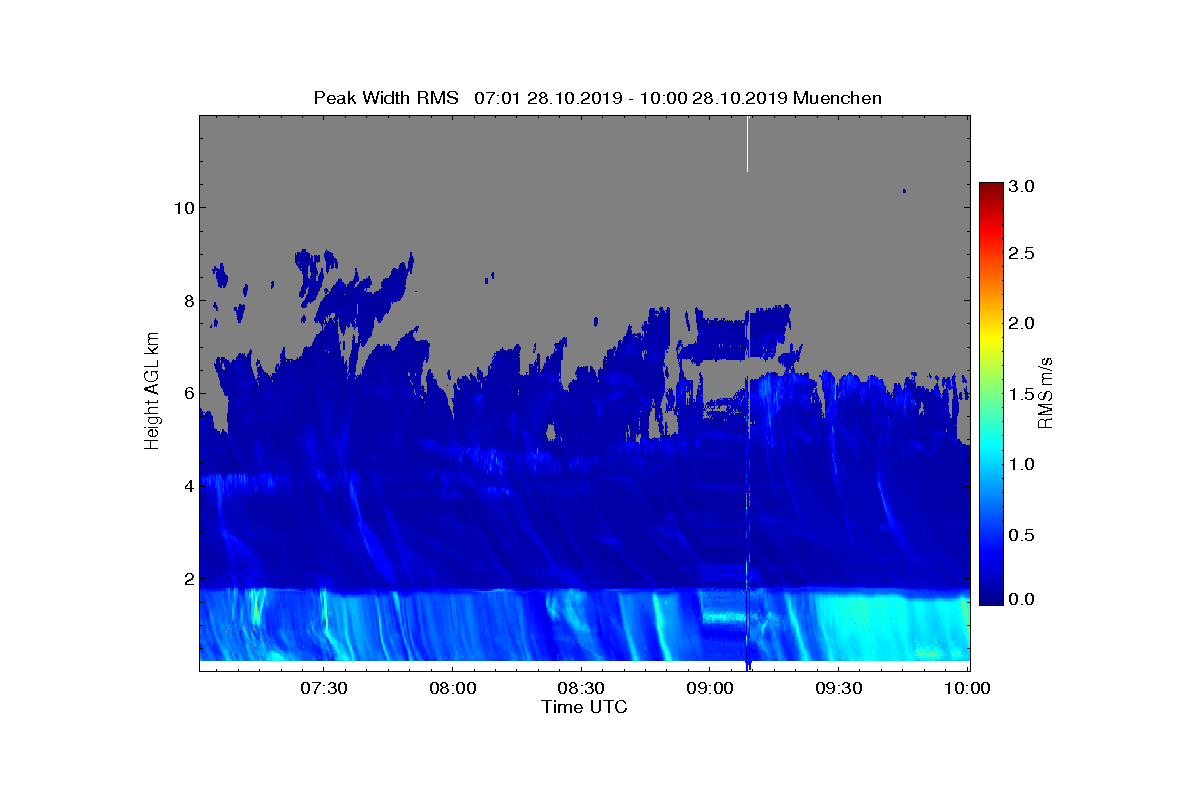This screenshot has width=1200, height=800.
Task: Click the dark red top of the colorbar
Action: (x=991, y=188)
